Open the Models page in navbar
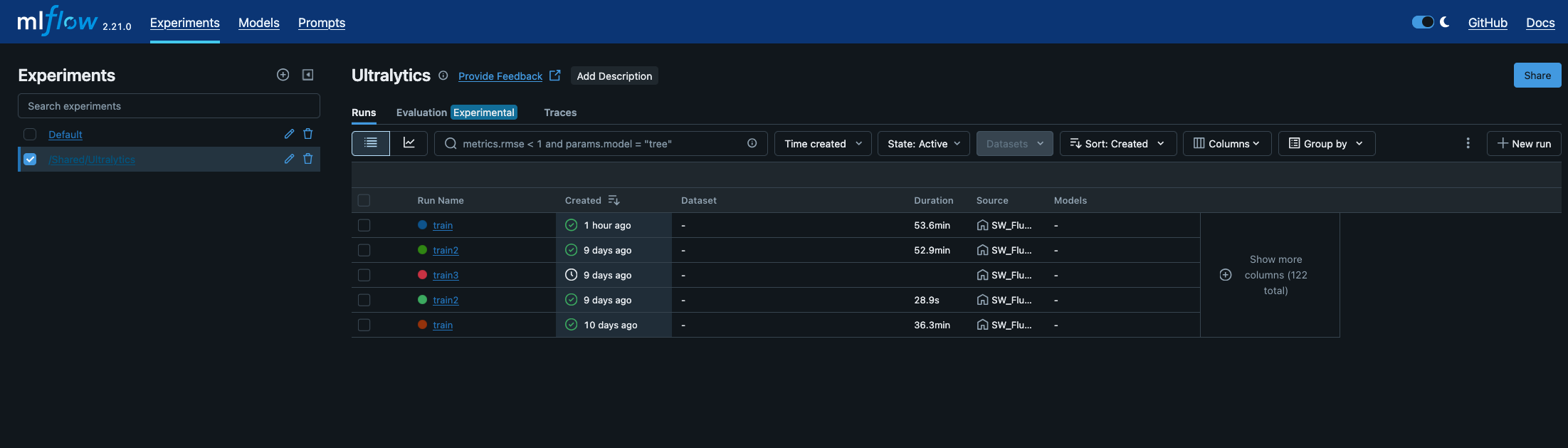The image size is (1568, 448). pyautogui.click(x=259, y=23)
